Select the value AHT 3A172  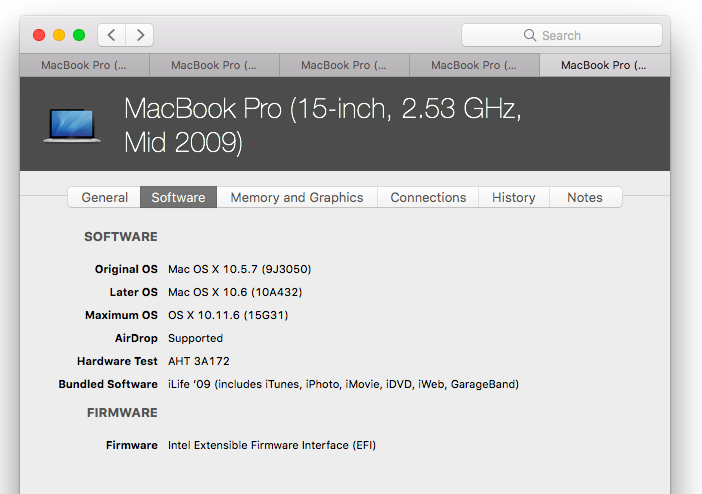point(199,361)
